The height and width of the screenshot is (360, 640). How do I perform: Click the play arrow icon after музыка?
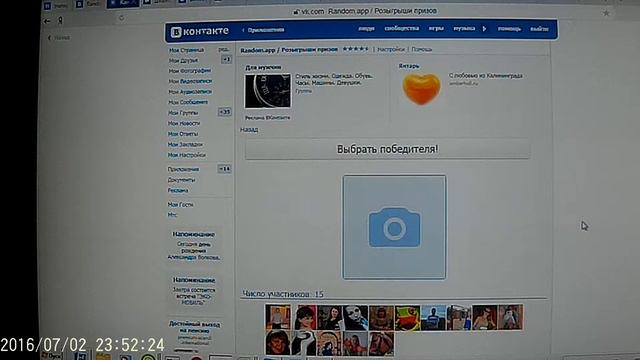[484, 29]
